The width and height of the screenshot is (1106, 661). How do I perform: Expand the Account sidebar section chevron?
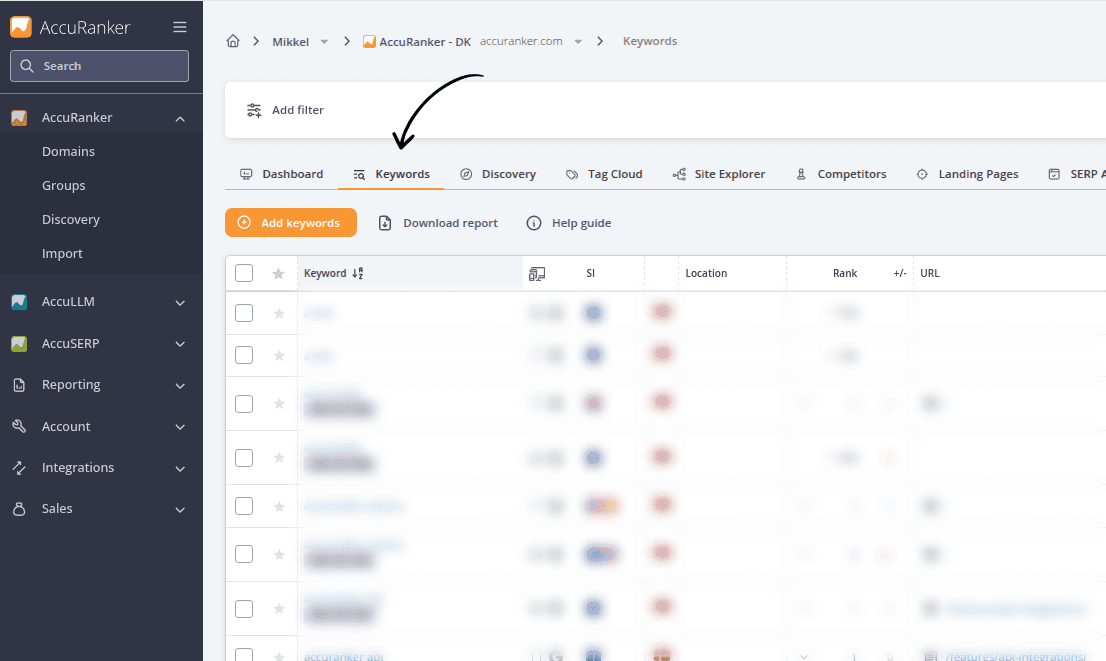pos(180,427)
